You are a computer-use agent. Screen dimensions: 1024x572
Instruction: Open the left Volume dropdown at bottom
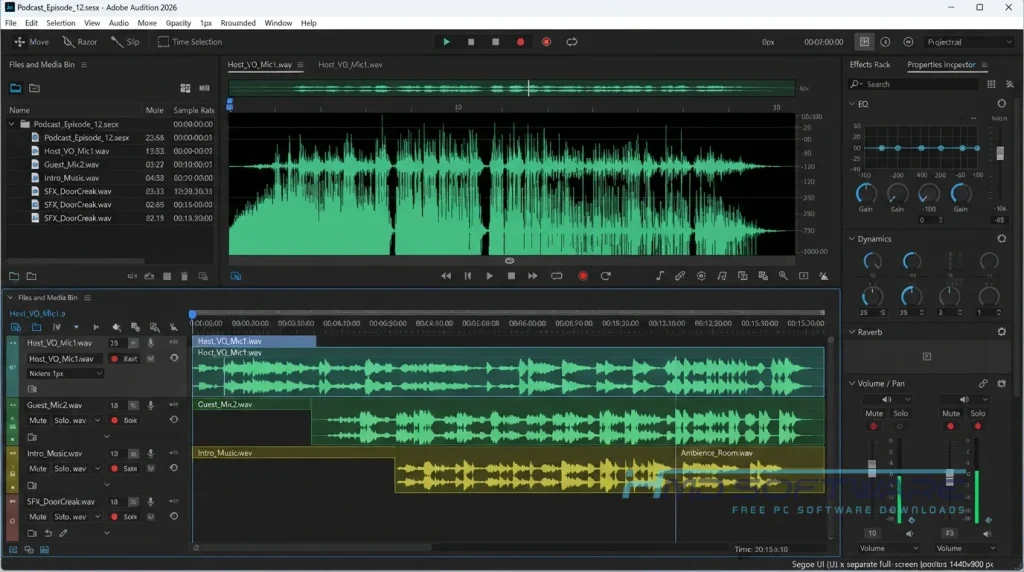tap(888, 548)
